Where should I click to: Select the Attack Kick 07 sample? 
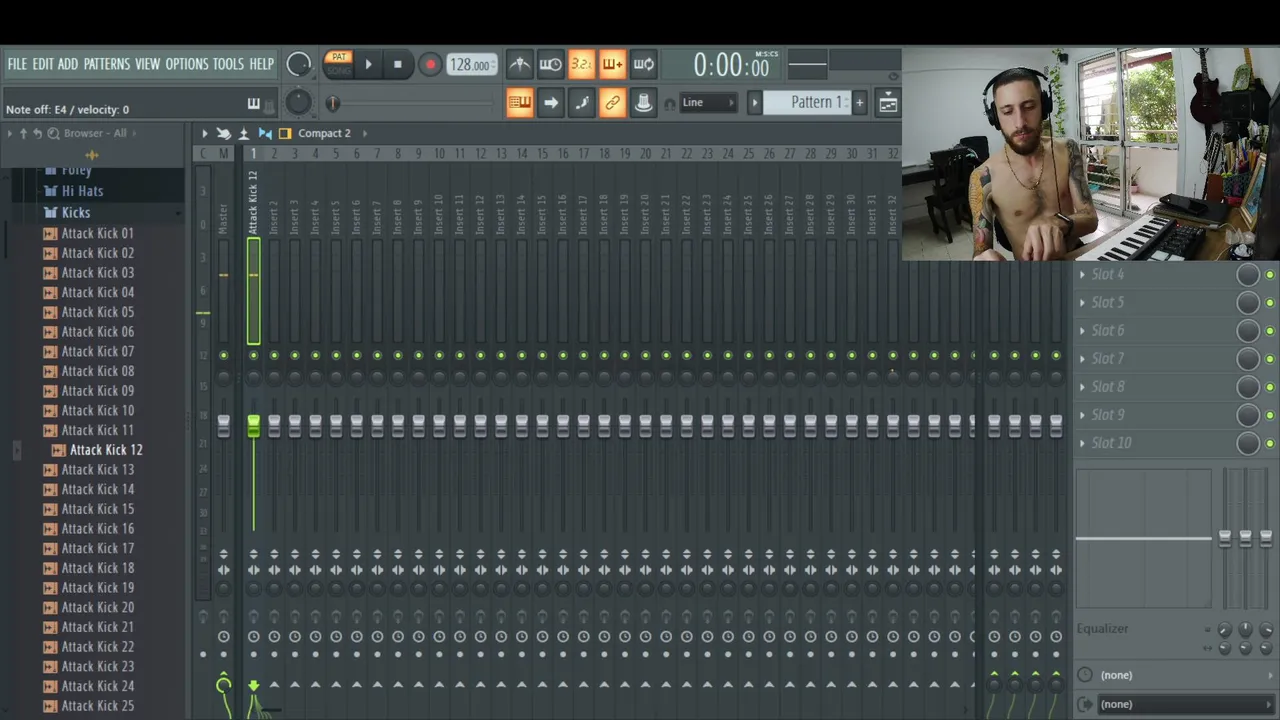pos(97,351)
